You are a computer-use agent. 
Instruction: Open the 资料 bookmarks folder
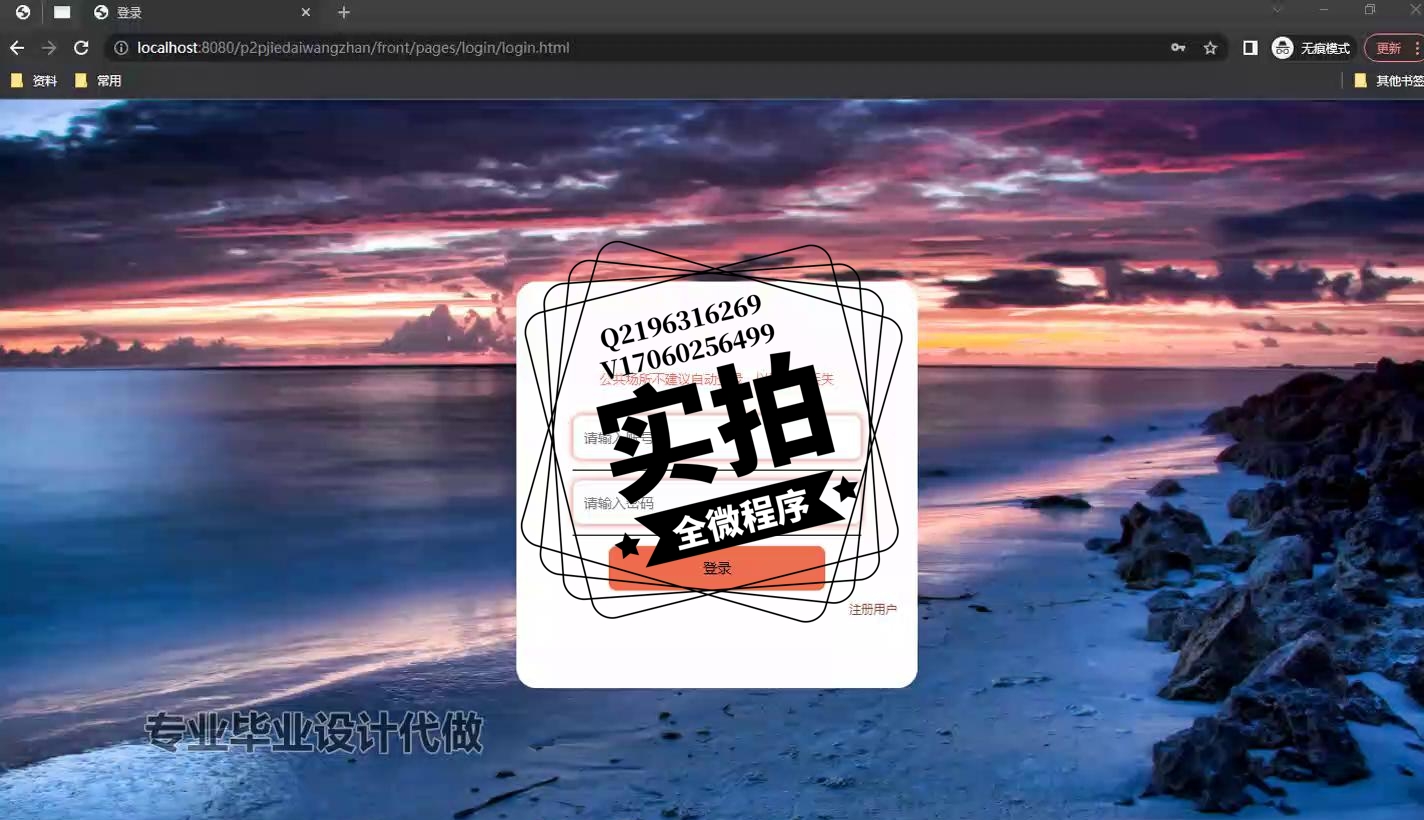tap(34, 81)
